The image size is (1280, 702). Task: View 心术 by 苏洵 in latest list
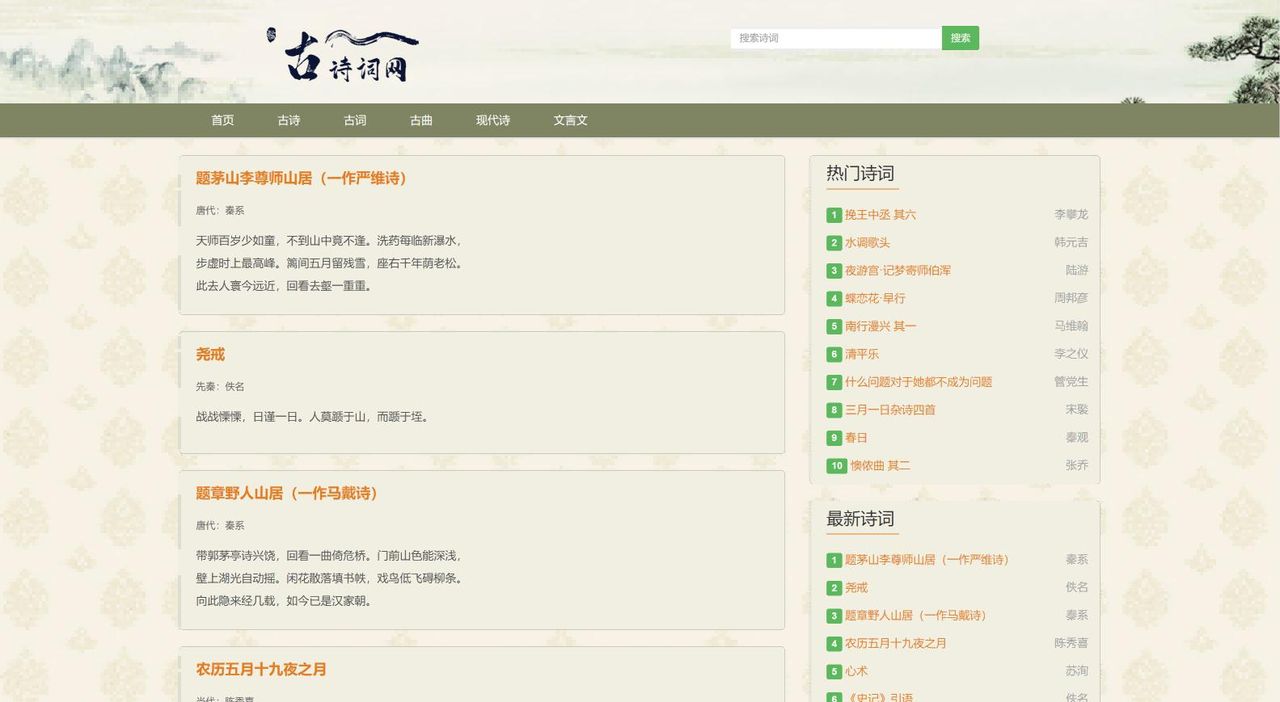pyautogui.click(x=856, y=669)
